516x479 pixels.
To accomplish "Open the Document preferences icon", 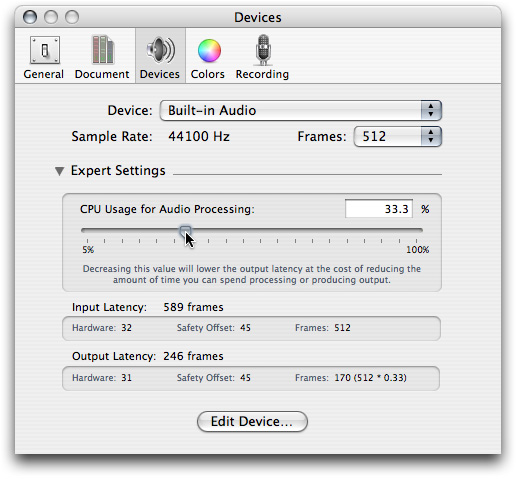I will coord(103,50).
